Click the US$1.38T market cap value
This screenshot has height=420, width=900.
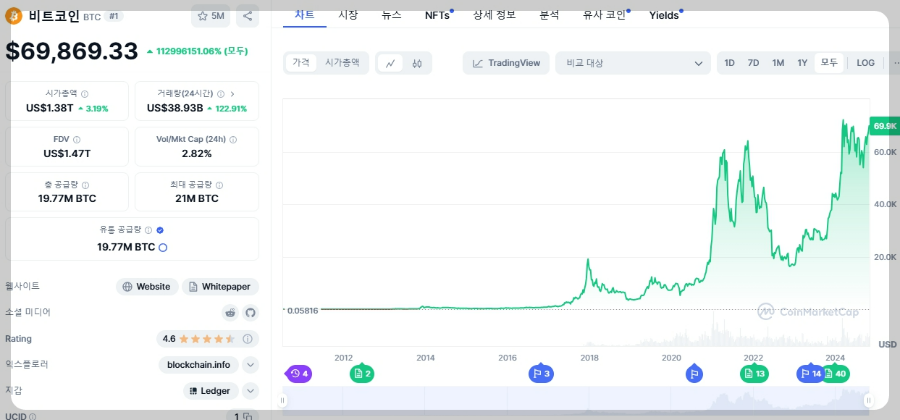tap(49, 108)
